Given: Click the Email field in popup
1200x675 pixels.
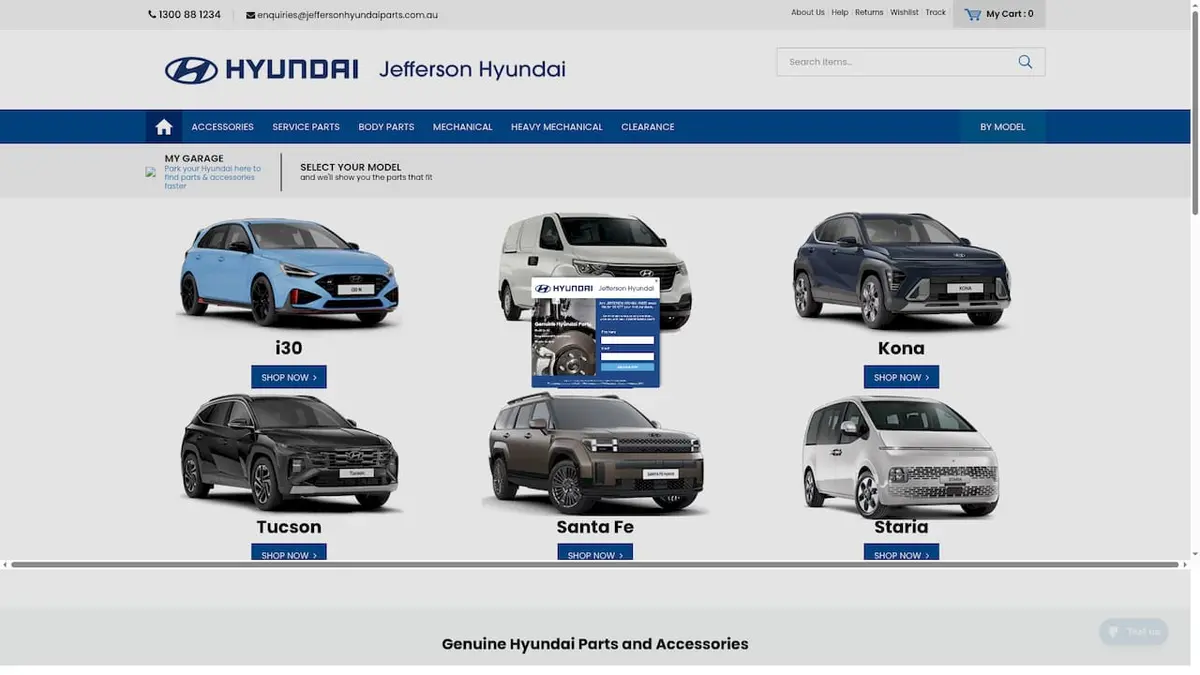Looking at the screenshot, I should pyautogui.click(x=627, y=356).
